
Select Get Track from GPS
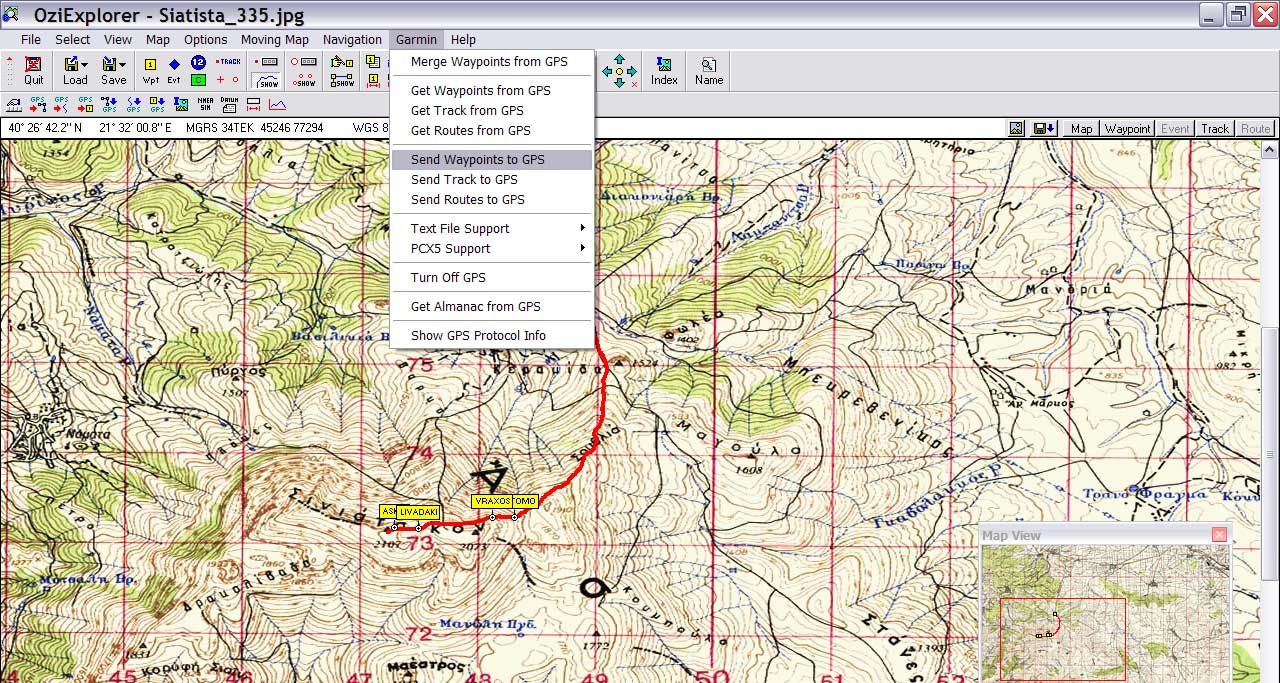[467, 110]
